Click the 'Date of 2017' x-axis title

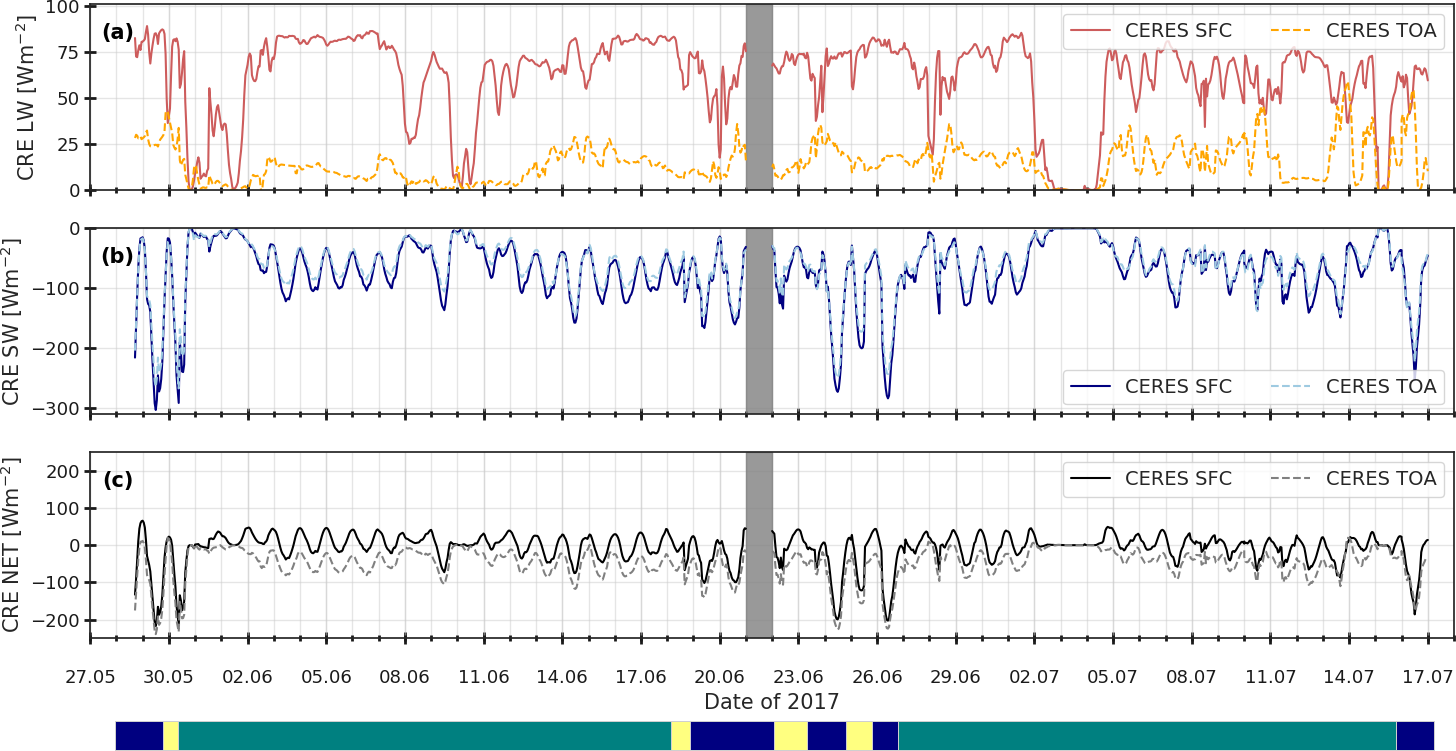click(771, 702)
